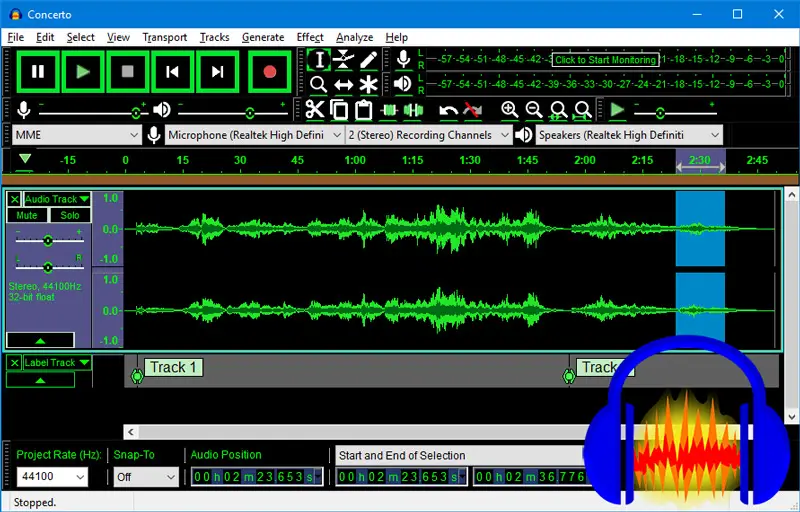800x512 pixels.
Task: Select the Zoom magnifier tool
Action: [x=319, y=84]
